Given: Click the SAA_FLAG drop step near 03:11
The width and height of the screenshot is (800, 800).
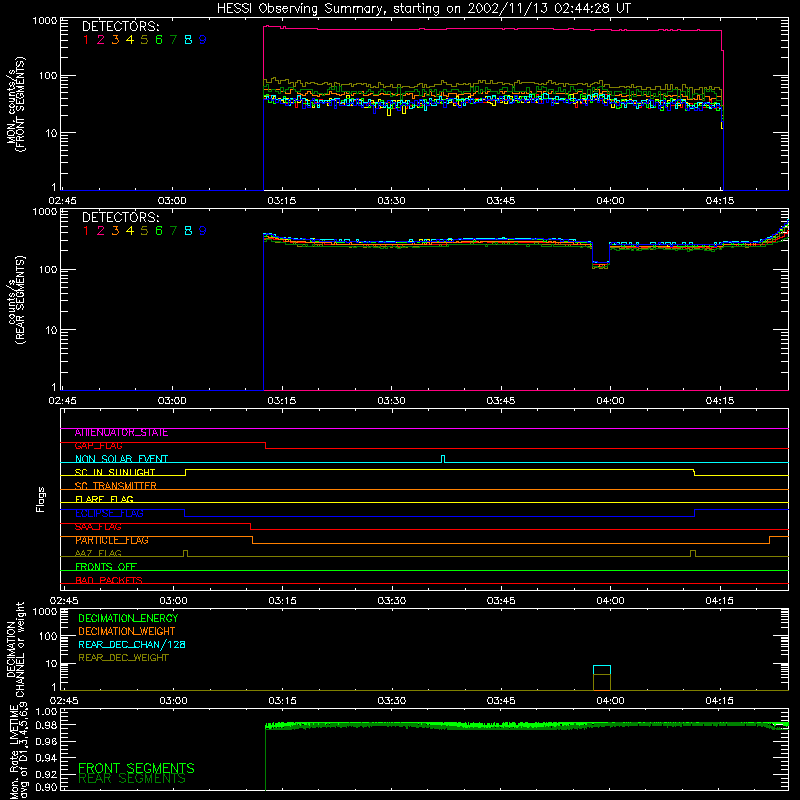Looking at the screenshot, I should (251, 527).
